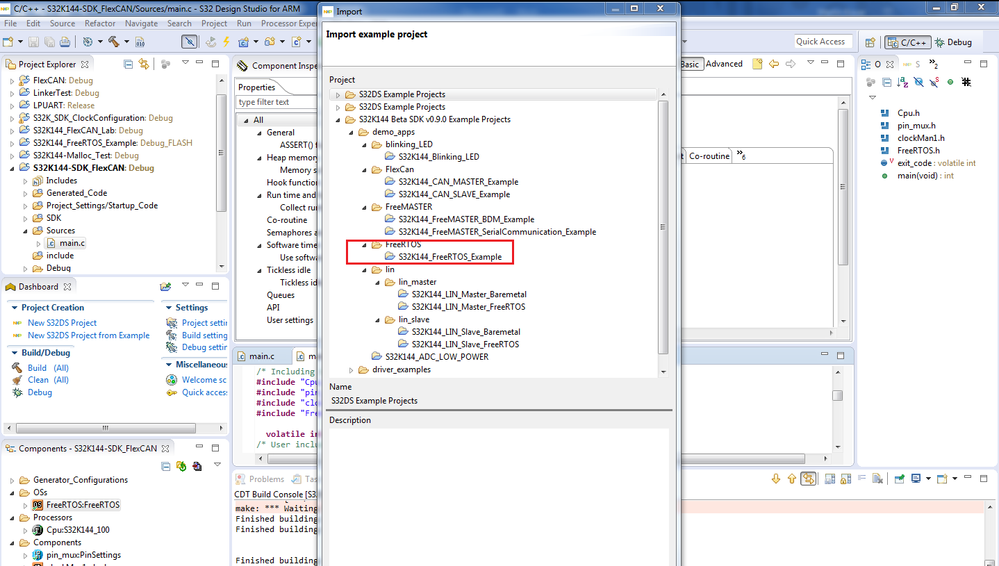This screenshot has width=999, height=566.
Task: Click Sort alphabetically icon in Outline view
Action: tap(902, 82)
